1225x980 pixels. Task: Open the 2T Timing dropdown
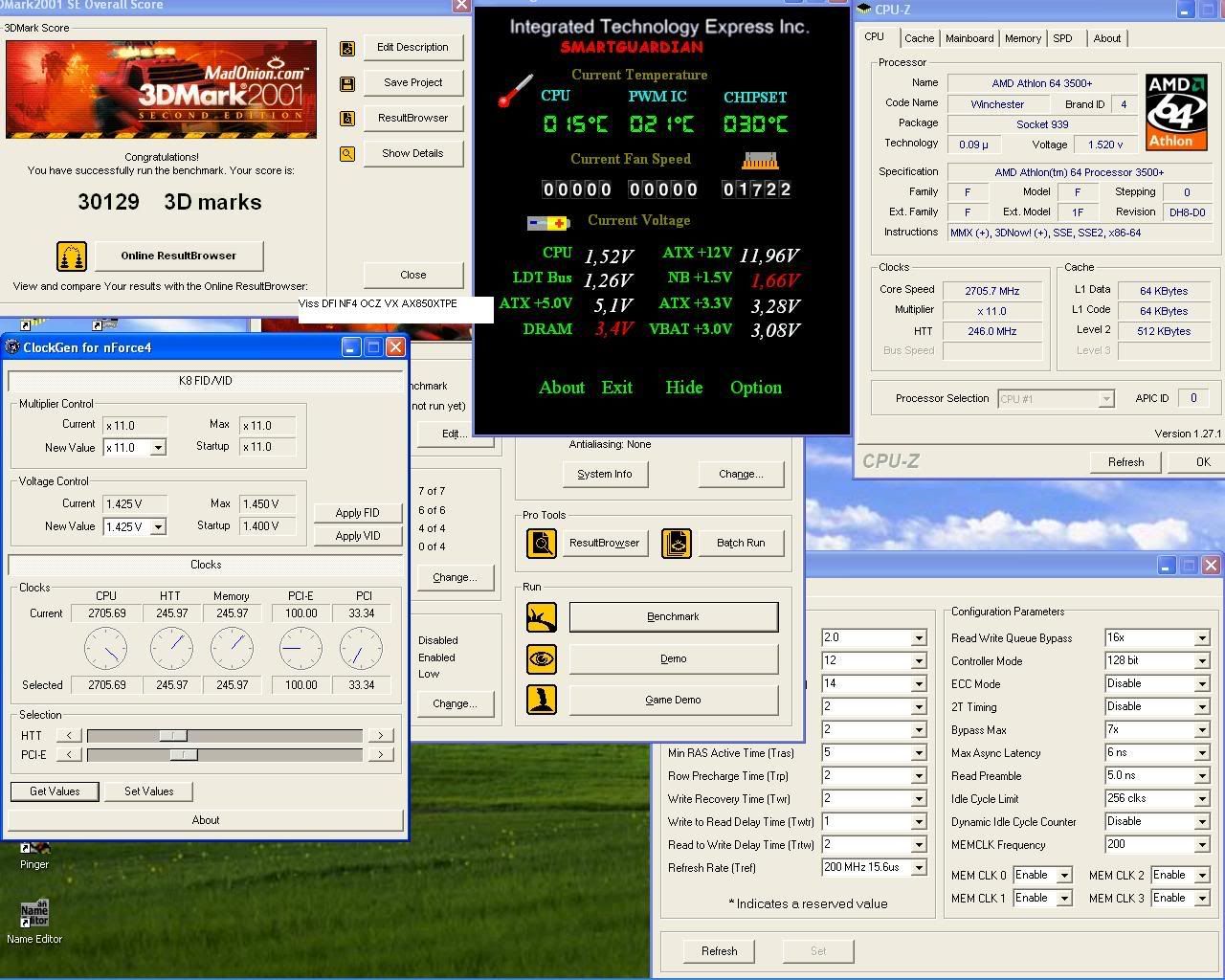point(1202,707)
